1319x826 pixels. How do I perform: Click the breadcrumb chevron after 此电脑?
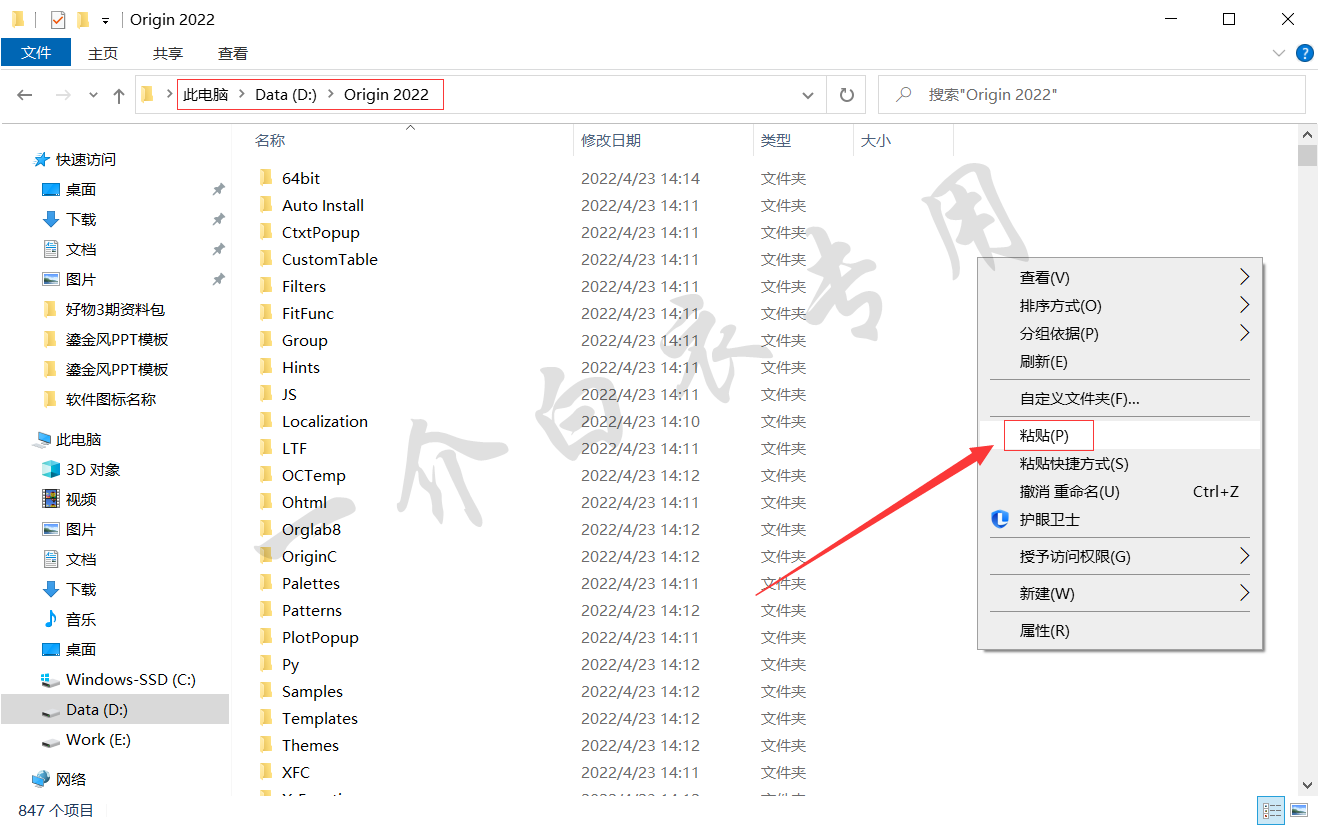(x=241, y=95)
